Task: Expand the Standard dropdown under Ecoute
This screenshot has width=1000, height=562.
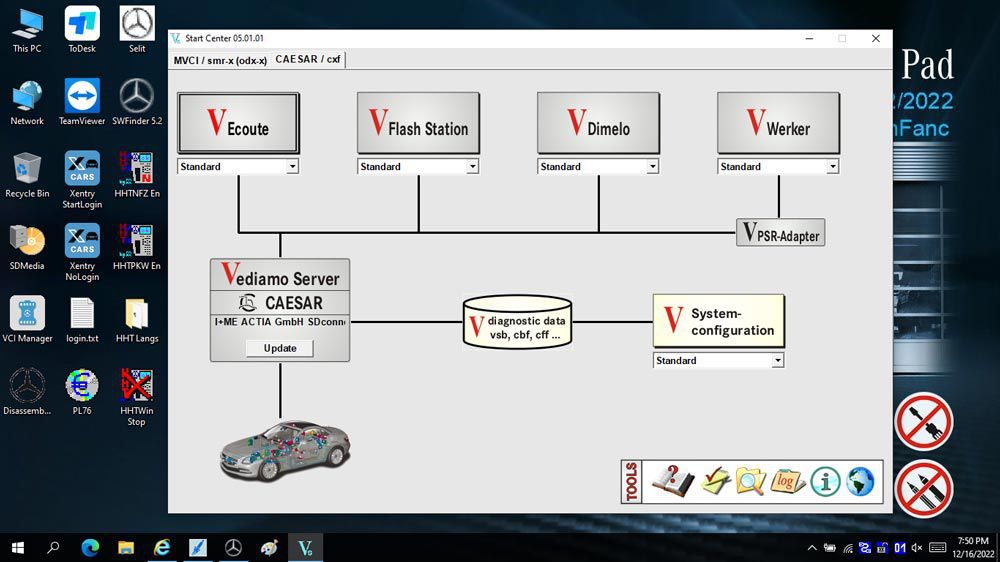Action: (292, 166)
